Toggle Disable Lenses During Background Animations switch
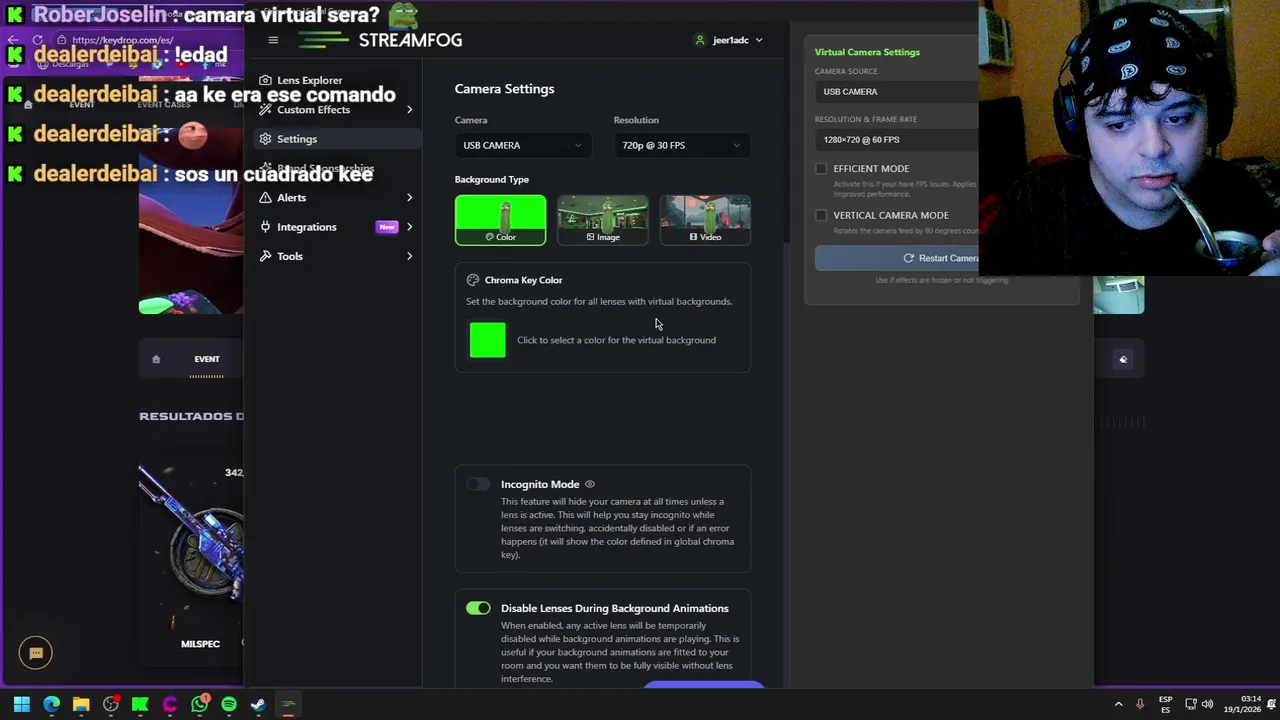This screenshot has width=1280, height=720. 478,608
